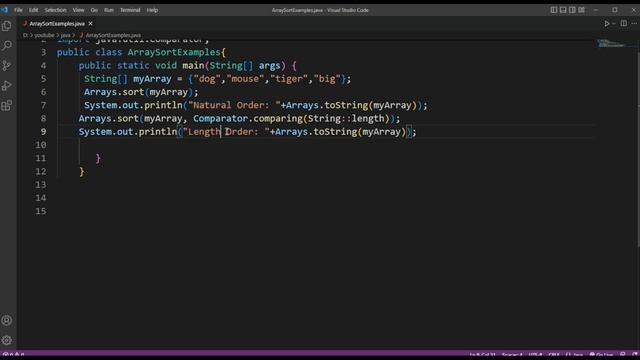Open the Source Control view

[7, 65]
